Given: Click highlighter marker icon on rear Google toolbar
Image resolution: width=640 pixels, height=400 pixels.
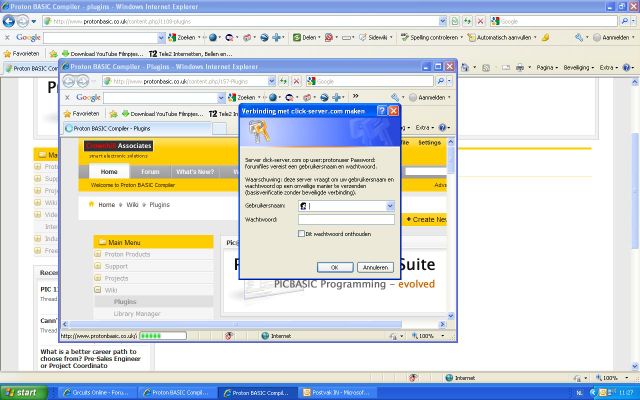Looking at the screenshot, I should pos(545,38).
